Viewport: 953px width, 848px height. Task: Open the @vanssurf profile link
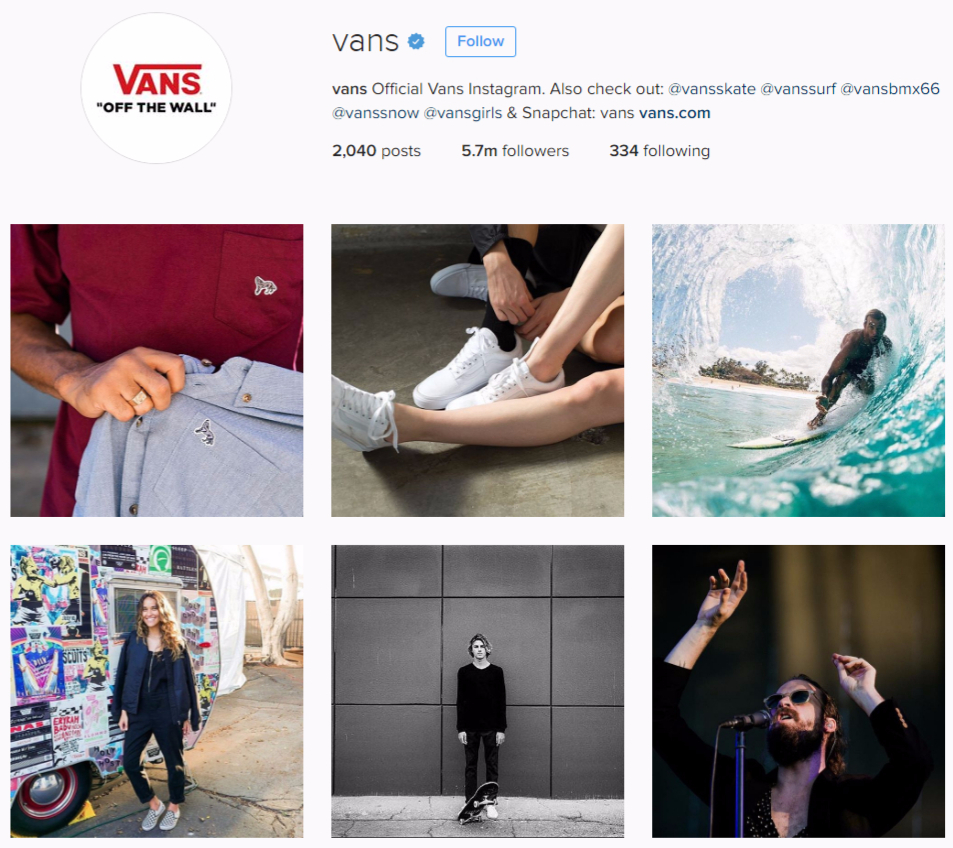pos(798,89)
